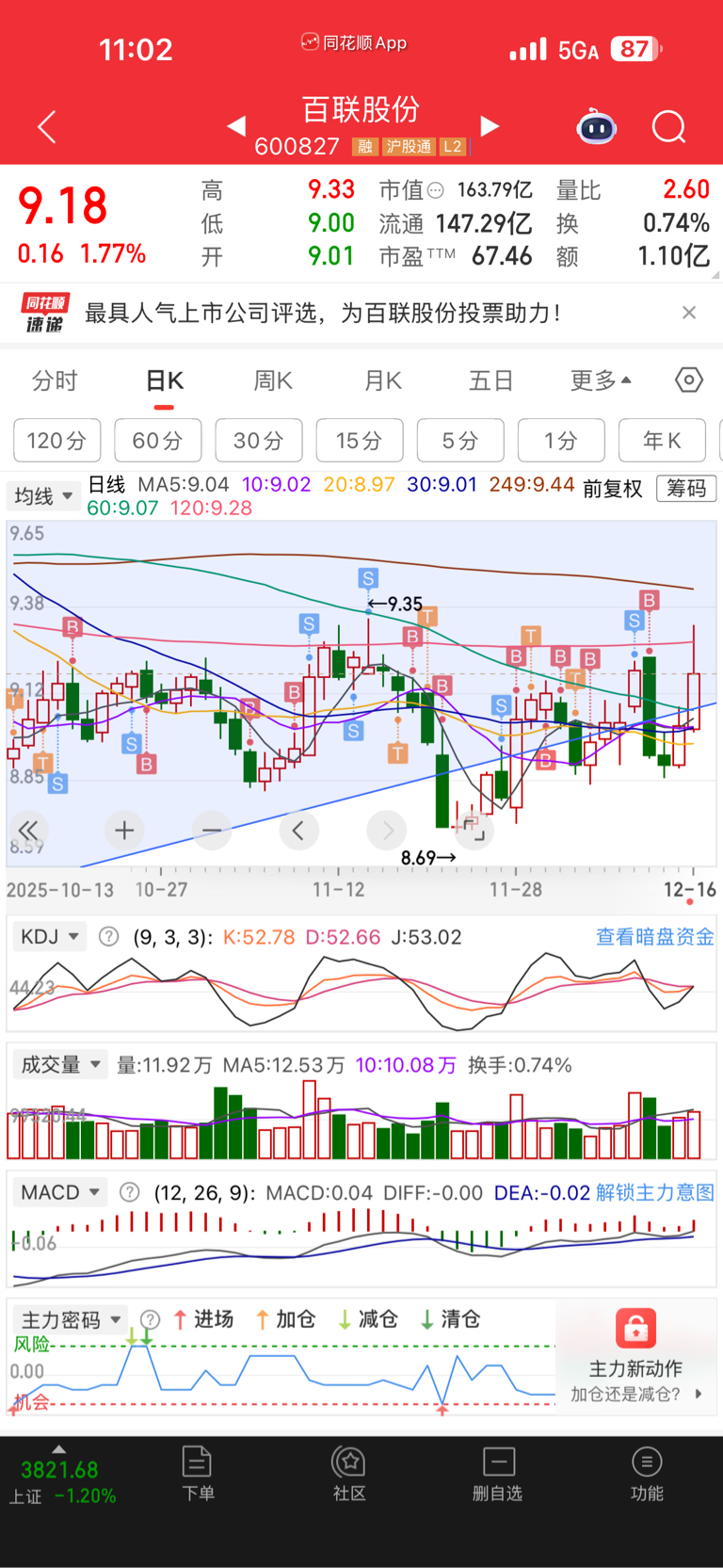The height and width of the screenshot is (1568, 723).
Task: Expand the 更多 period menu
Action: (601, 380)
